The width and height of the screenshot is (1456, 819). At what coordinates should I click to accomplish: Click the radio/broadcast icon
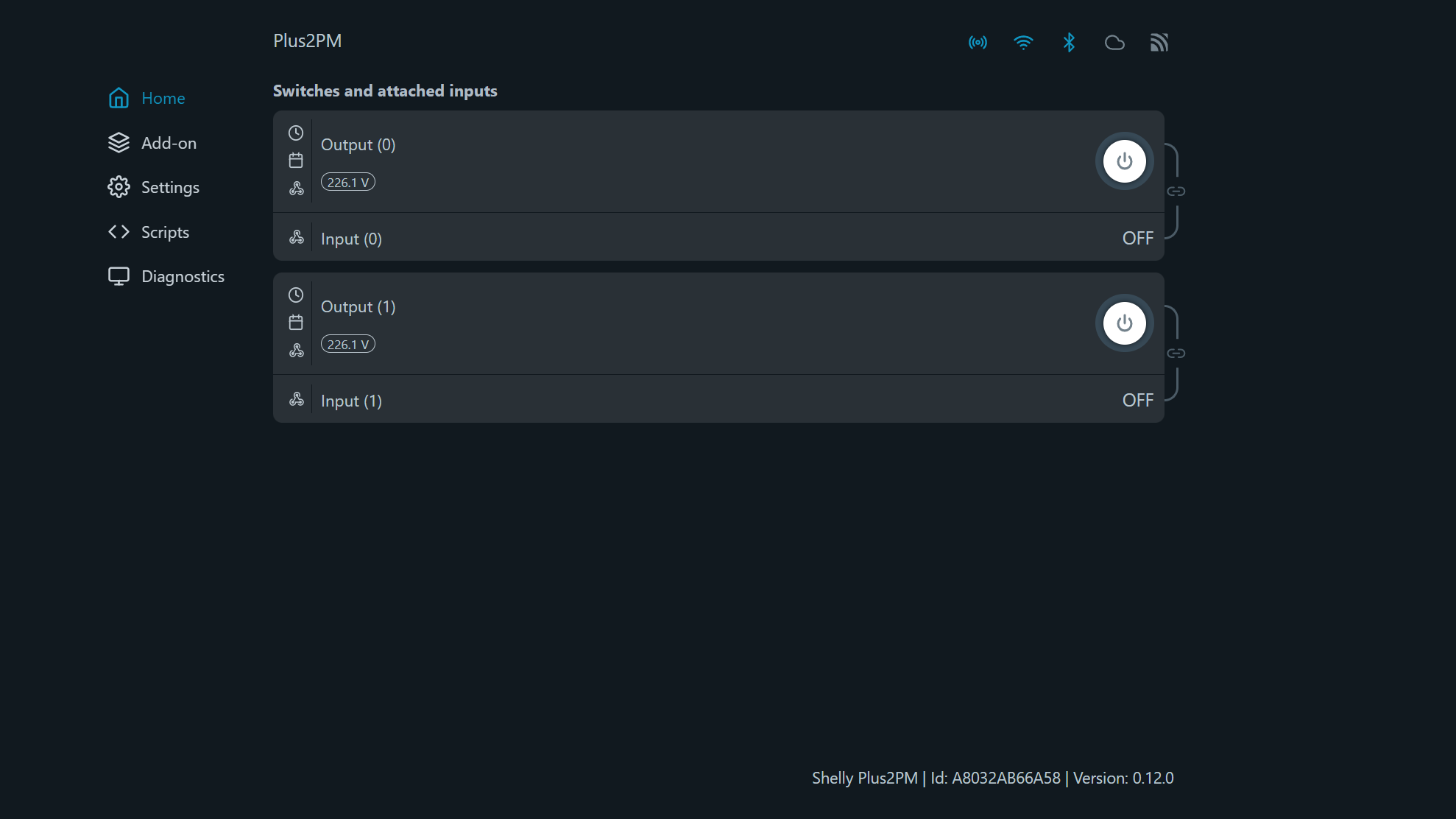[978, 42]
